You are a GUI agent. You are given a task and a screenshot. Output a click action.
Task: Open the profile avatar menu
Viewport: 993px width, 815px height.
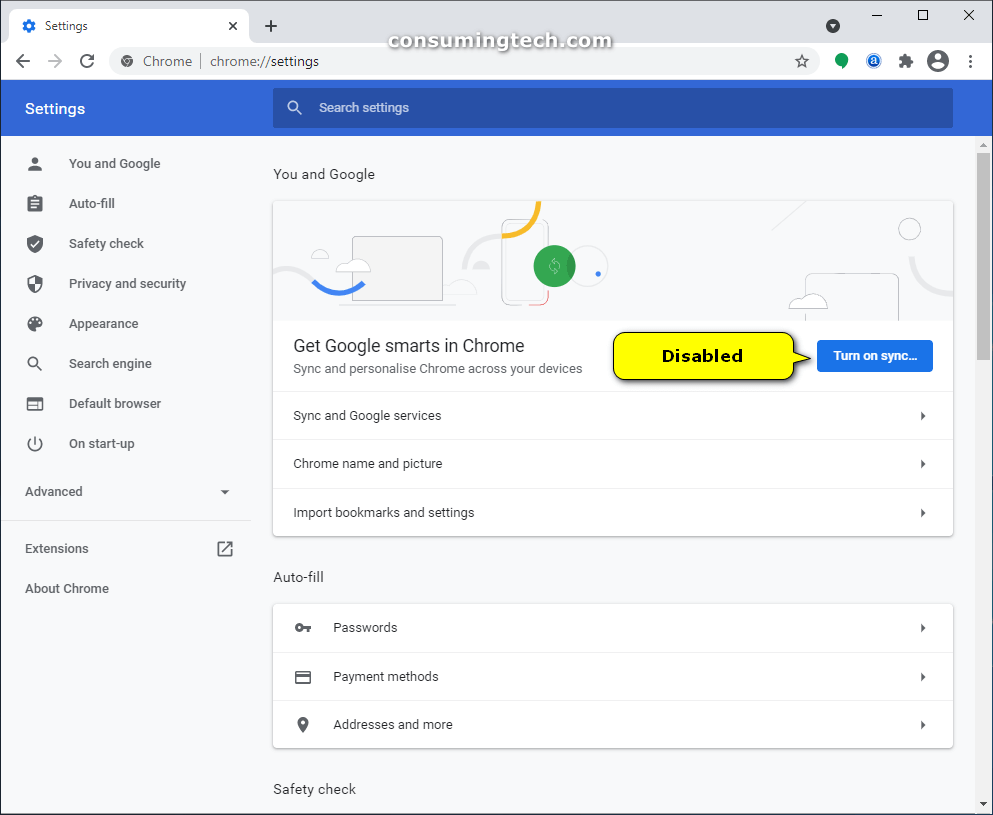[x=938, y=61]
